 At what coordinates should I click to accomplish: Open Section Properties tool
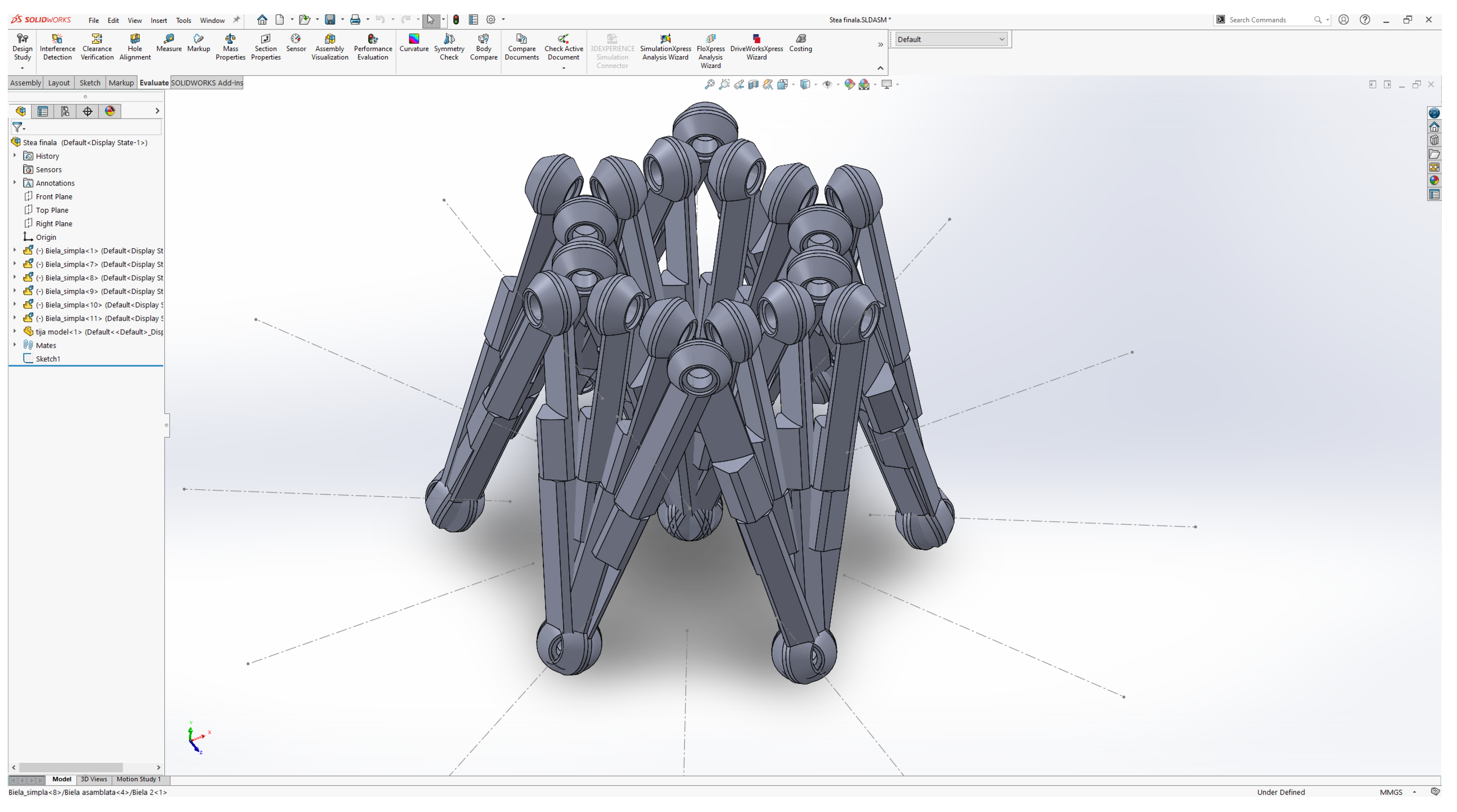click(x=265, y=46)
